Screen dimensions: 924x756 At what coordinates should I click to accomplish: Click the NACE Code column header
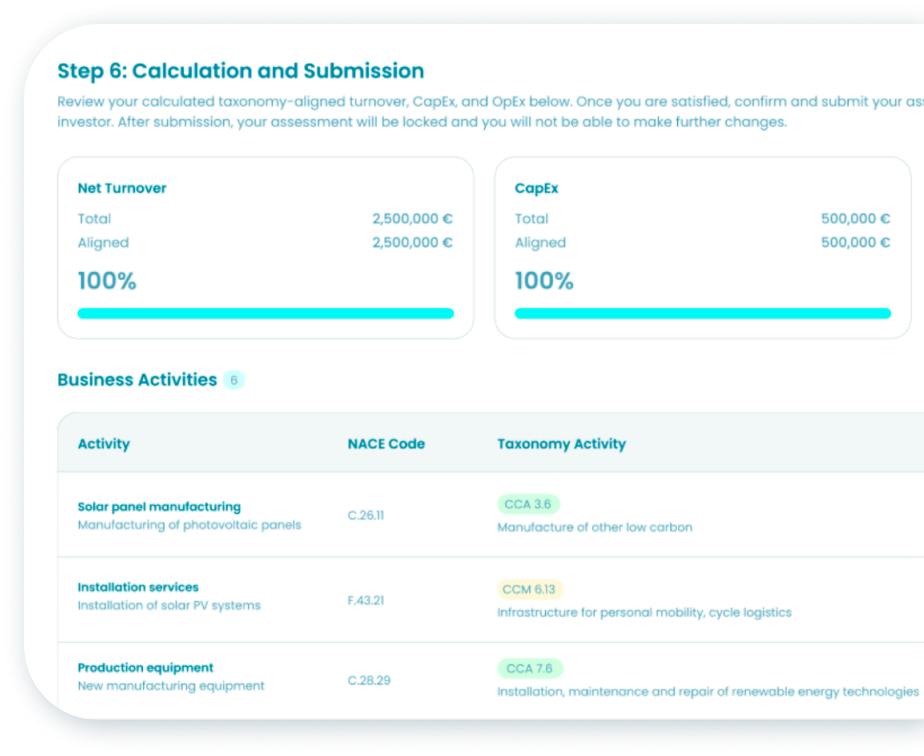(x=386, y=444)
